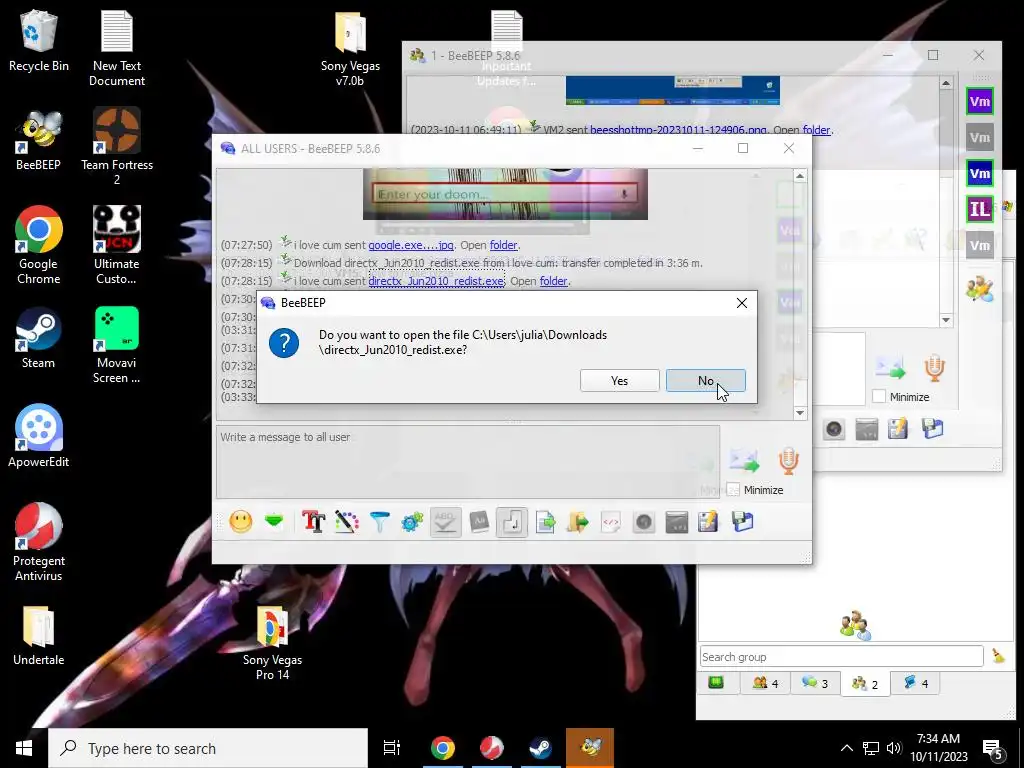Click the send message envelope in the '1 - BeeBEEP' window
Image resolution: width=1024 pixels, height=768 pixels.
pyautogui.click(x=891, y=368)
